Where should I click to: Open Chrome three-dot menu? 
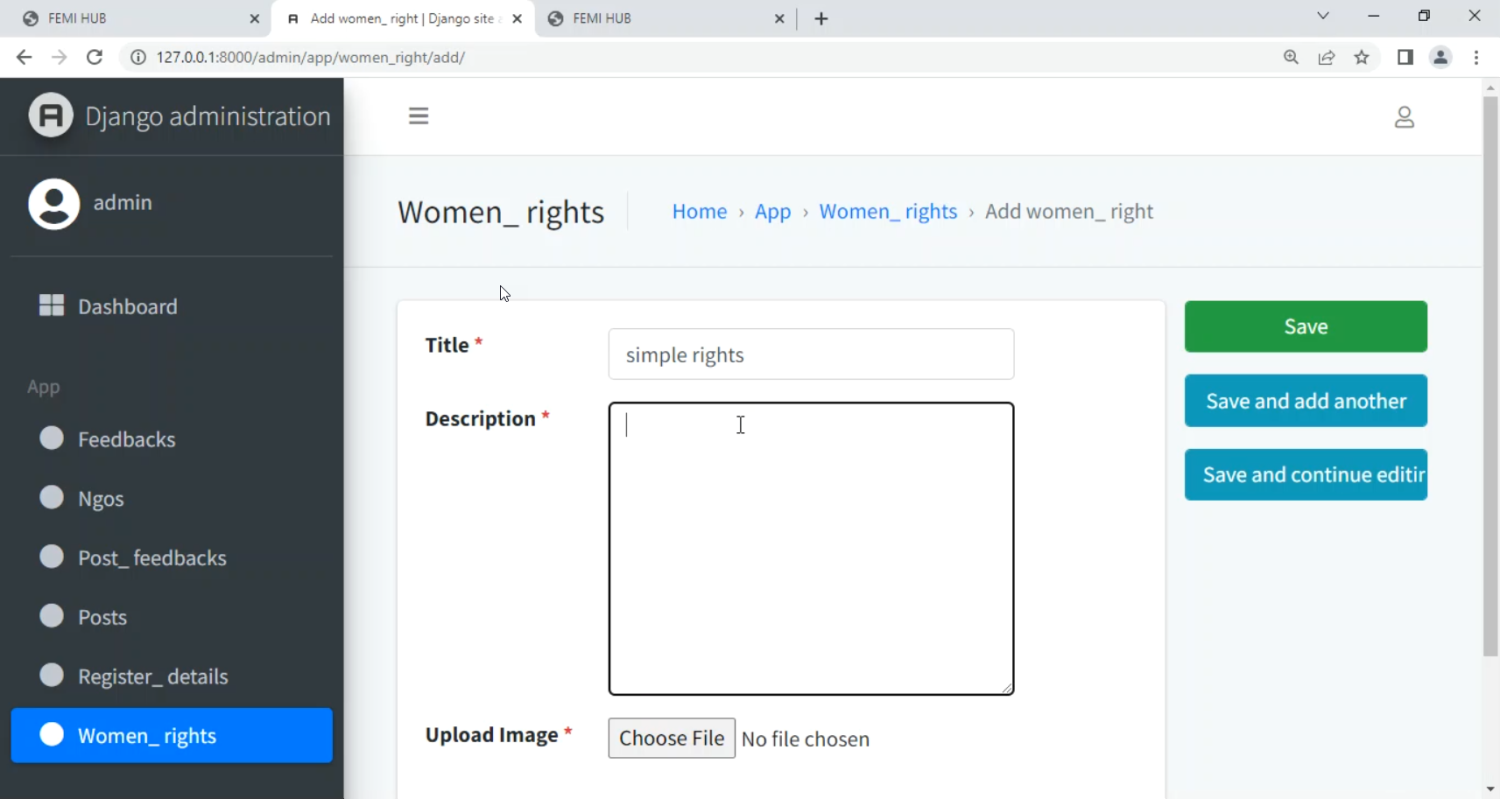pos(1476,57)
